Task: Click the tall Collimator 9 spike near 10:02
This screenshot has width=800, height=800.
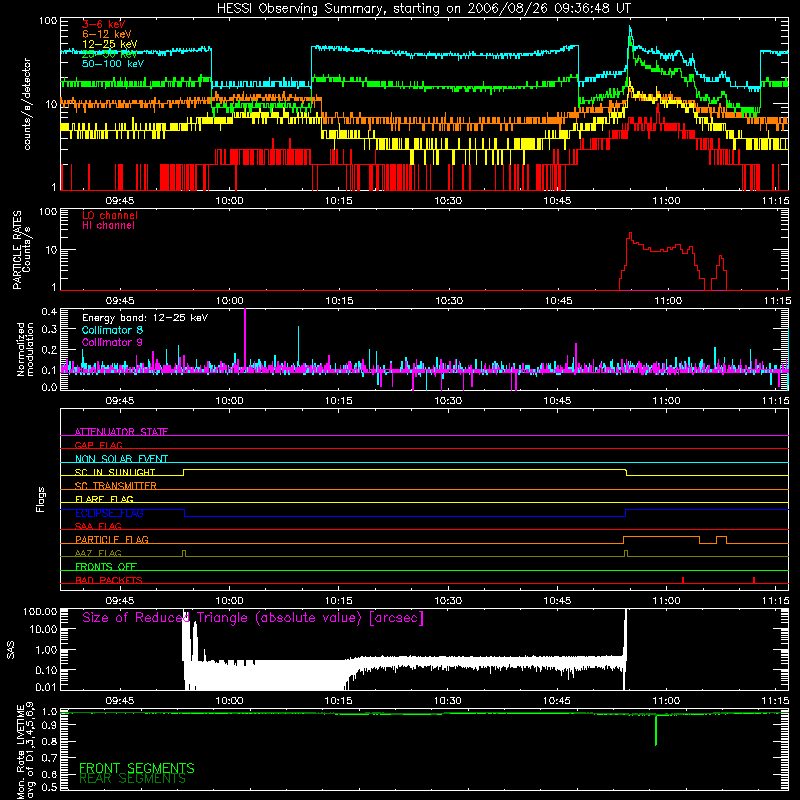Action: point(245,337)
